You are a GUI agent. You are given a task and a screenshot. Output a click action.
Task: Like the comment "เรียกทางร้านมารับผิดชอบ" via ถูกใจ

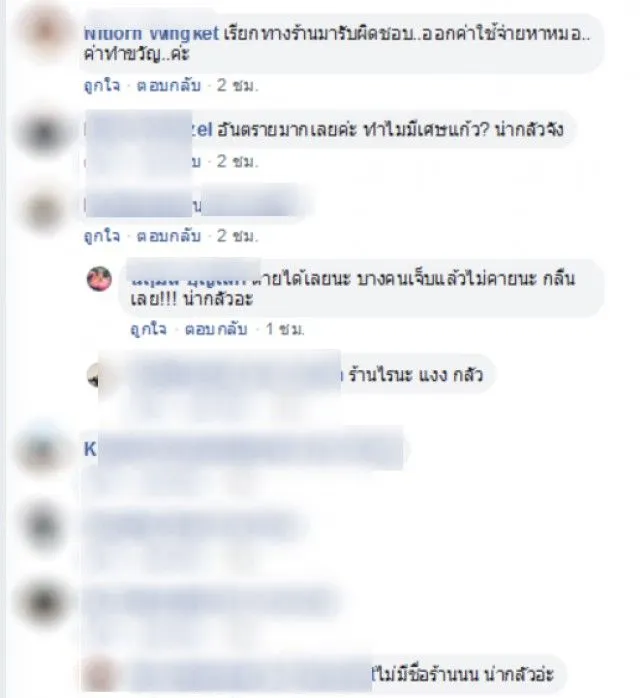102,85
